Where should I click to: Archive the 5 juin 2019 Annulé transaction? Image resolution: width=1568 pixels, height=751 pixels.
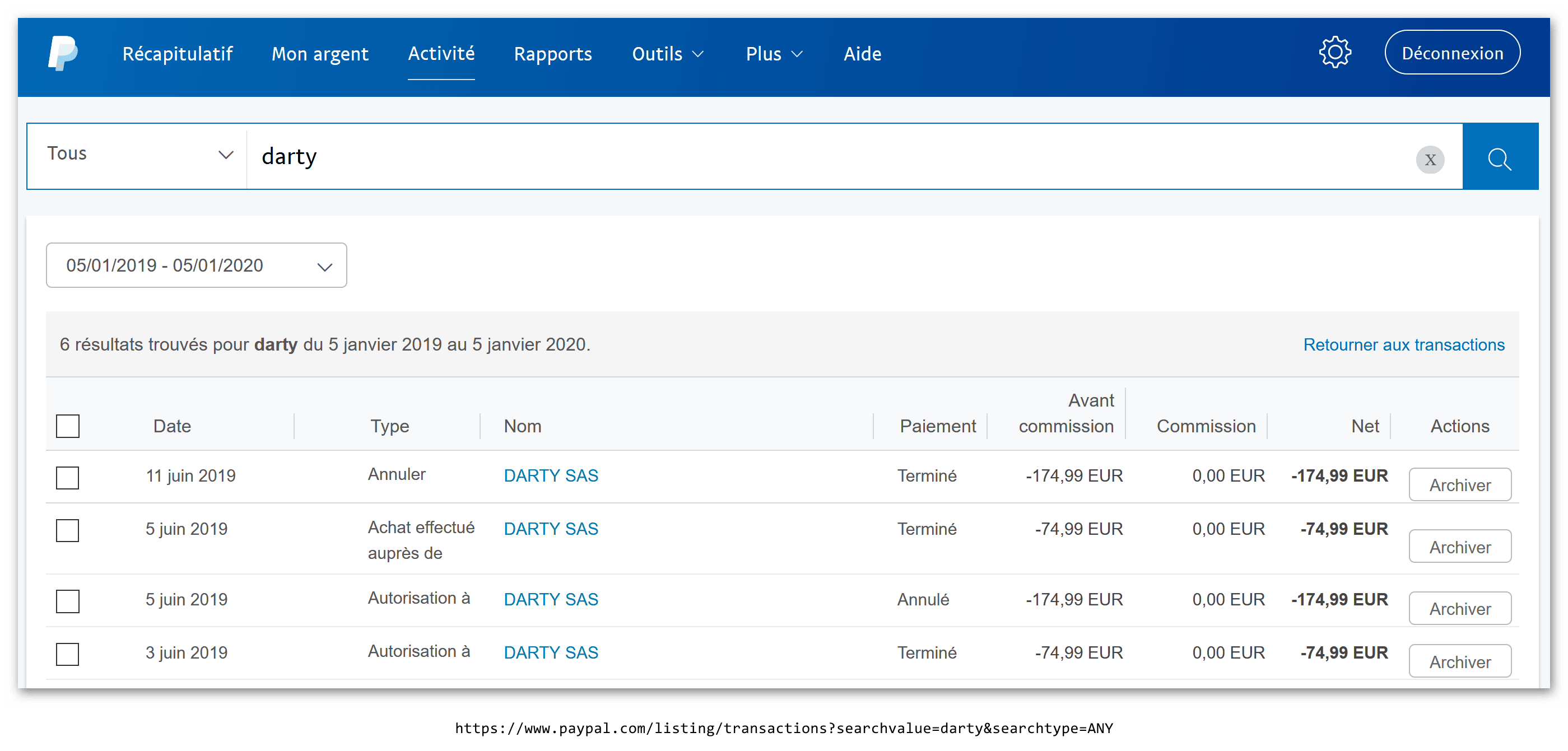(x=1460, y=608)
